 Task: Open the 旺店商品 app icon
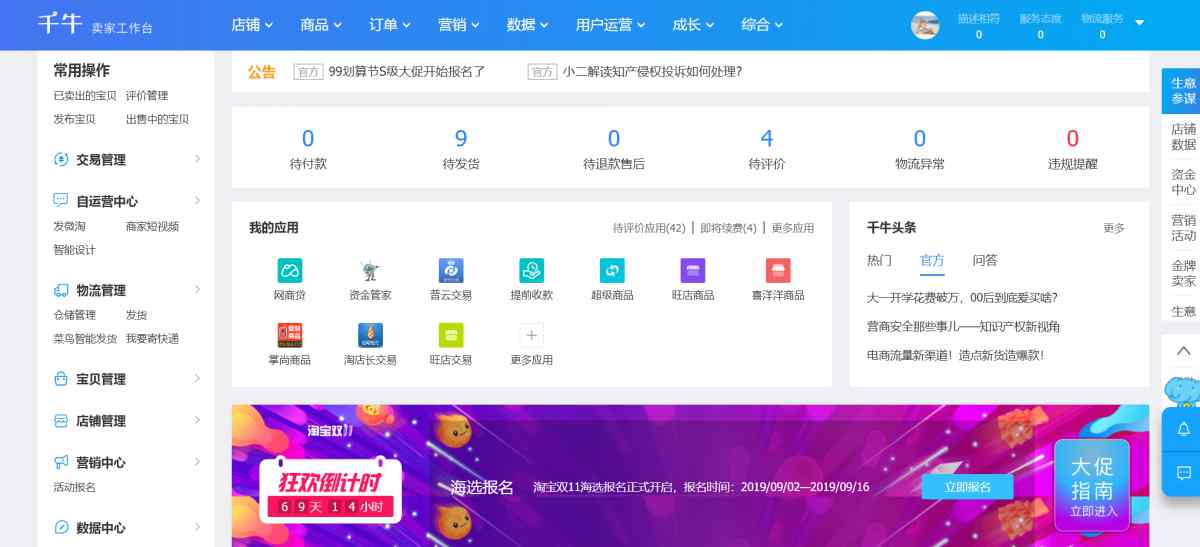pyautogui.click(x=693, y=270)
